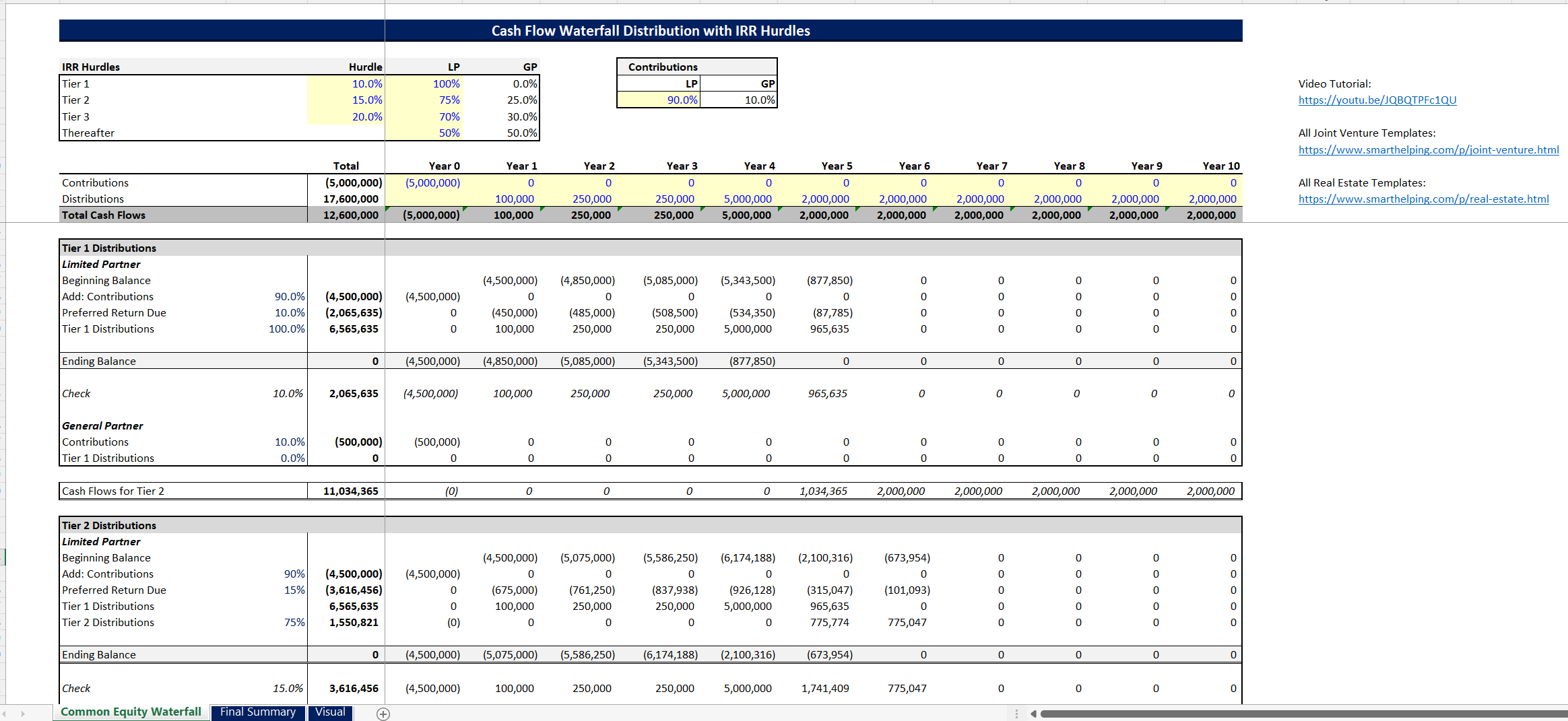Select Year 5 Tier 1 distribution 965,635
The width and height of the screenshot is (1568, 721).
click(816, 329)
